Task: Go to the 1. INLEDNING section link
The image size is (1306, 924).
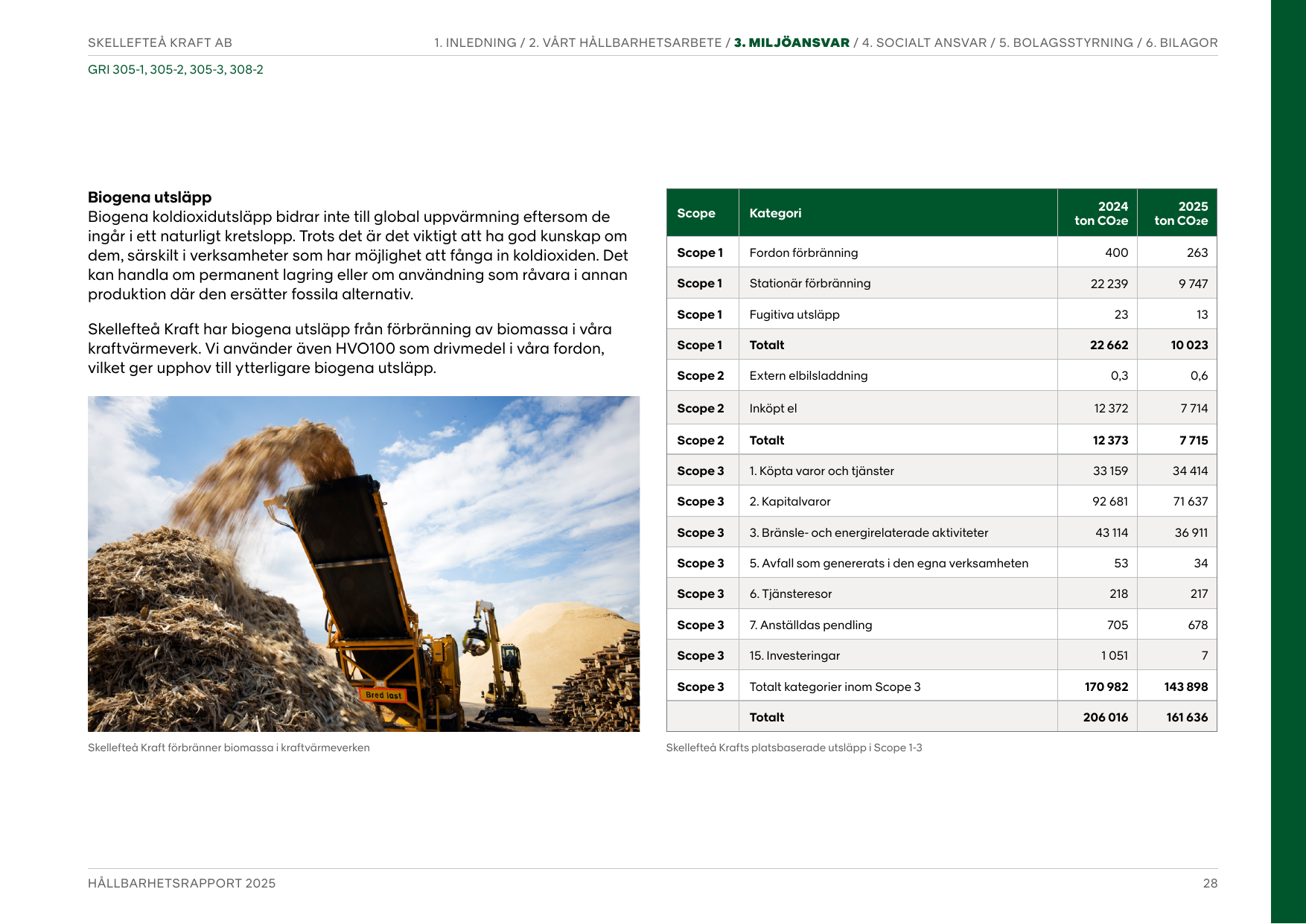Action: pyautogui.click(x=475, y=43)
